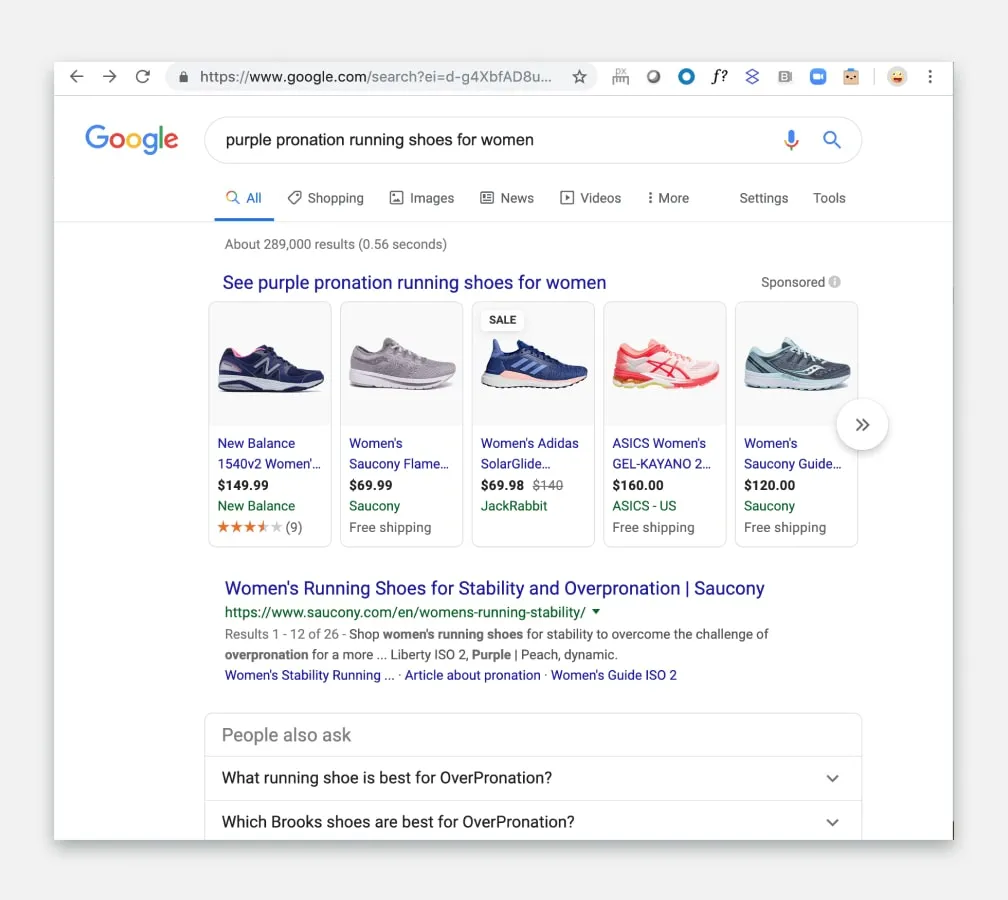
Task: Open the Article about pronation sitelink
Action: (x=472, y=675)
